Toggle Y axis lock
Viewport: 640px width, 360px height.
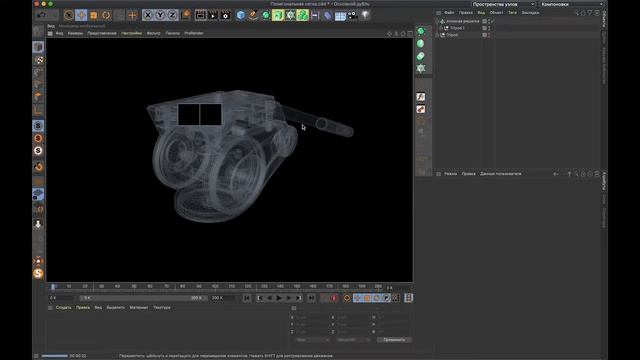(x=160, y=16)
